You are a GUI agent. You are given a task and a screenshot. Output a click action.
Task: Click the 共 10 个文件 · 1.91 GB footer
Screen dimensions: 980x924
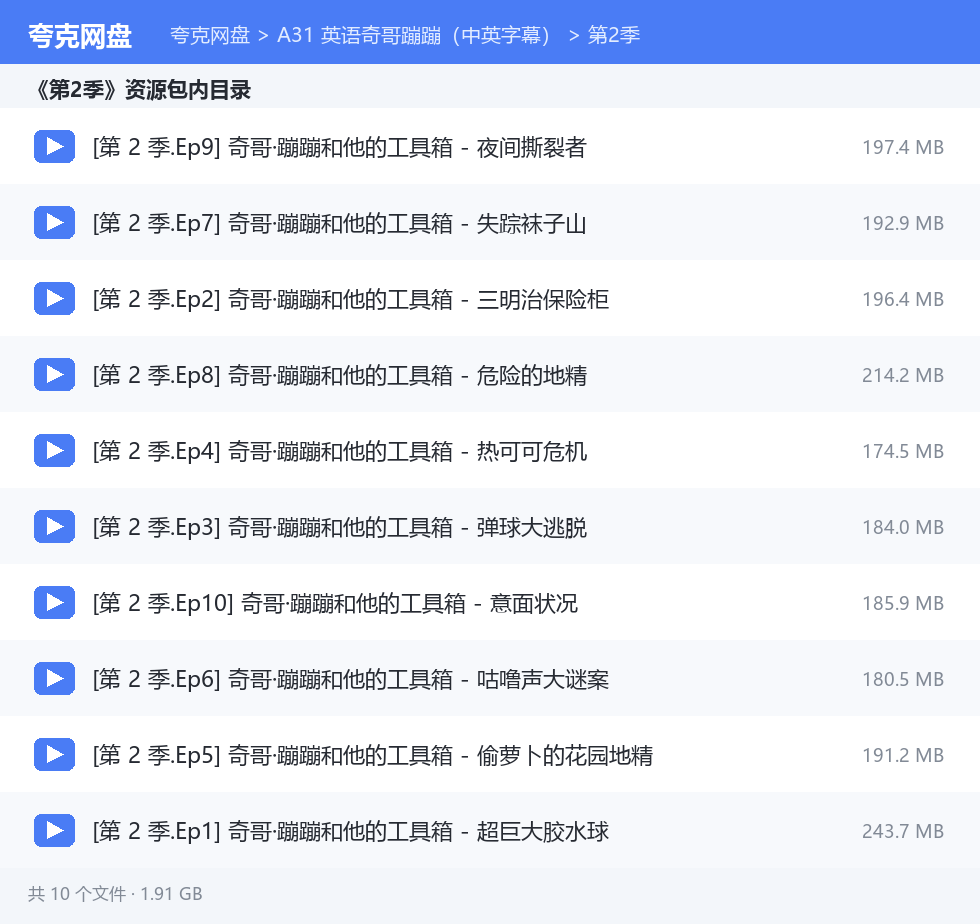[115, 894]
